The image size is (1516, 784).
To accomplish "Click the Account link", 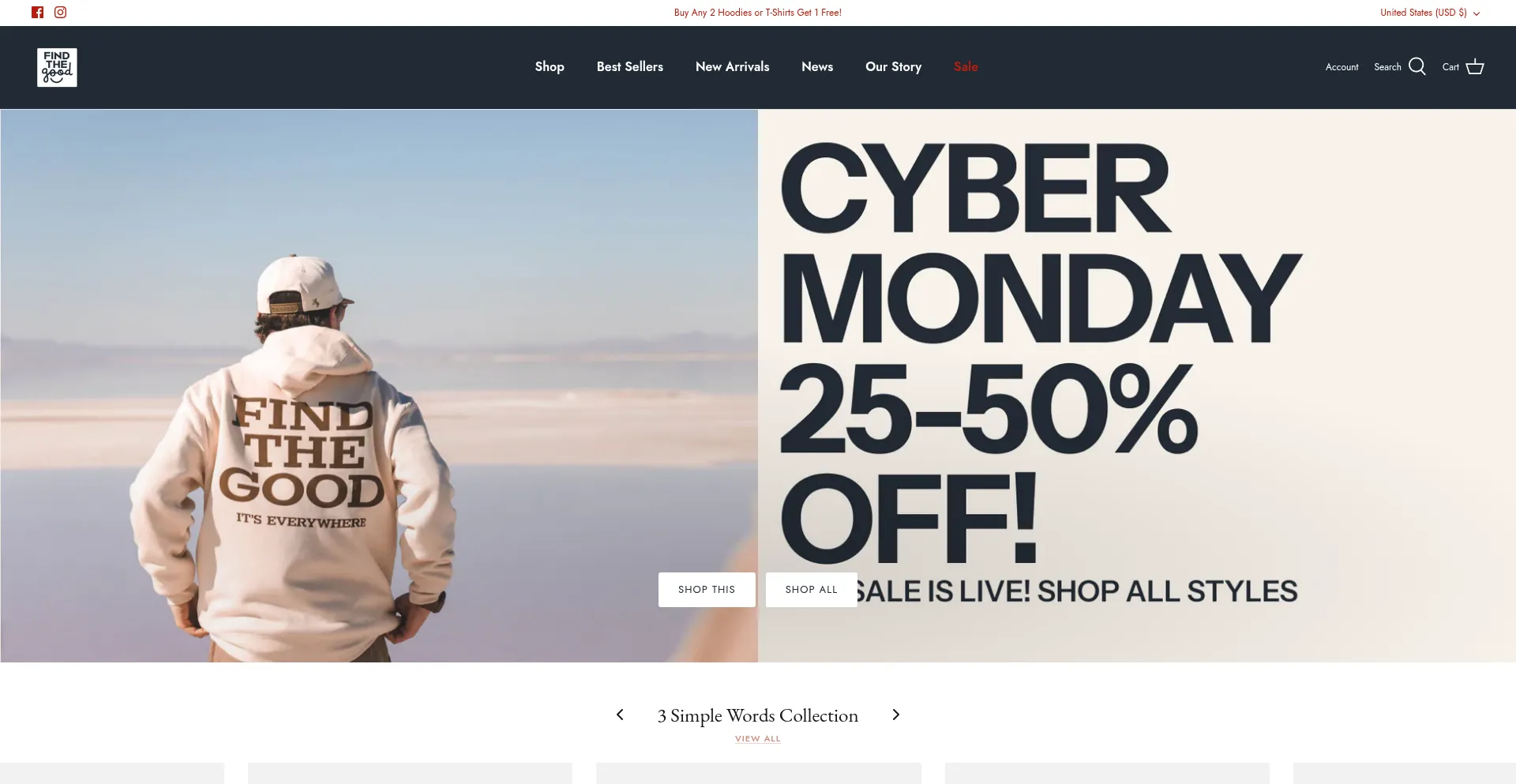I will click(1342, 67).
